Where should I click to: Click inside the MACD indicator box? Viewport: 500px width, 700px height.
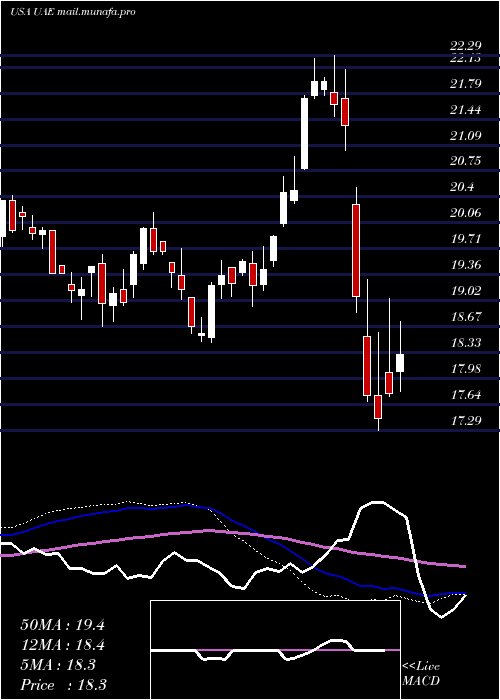275,650
